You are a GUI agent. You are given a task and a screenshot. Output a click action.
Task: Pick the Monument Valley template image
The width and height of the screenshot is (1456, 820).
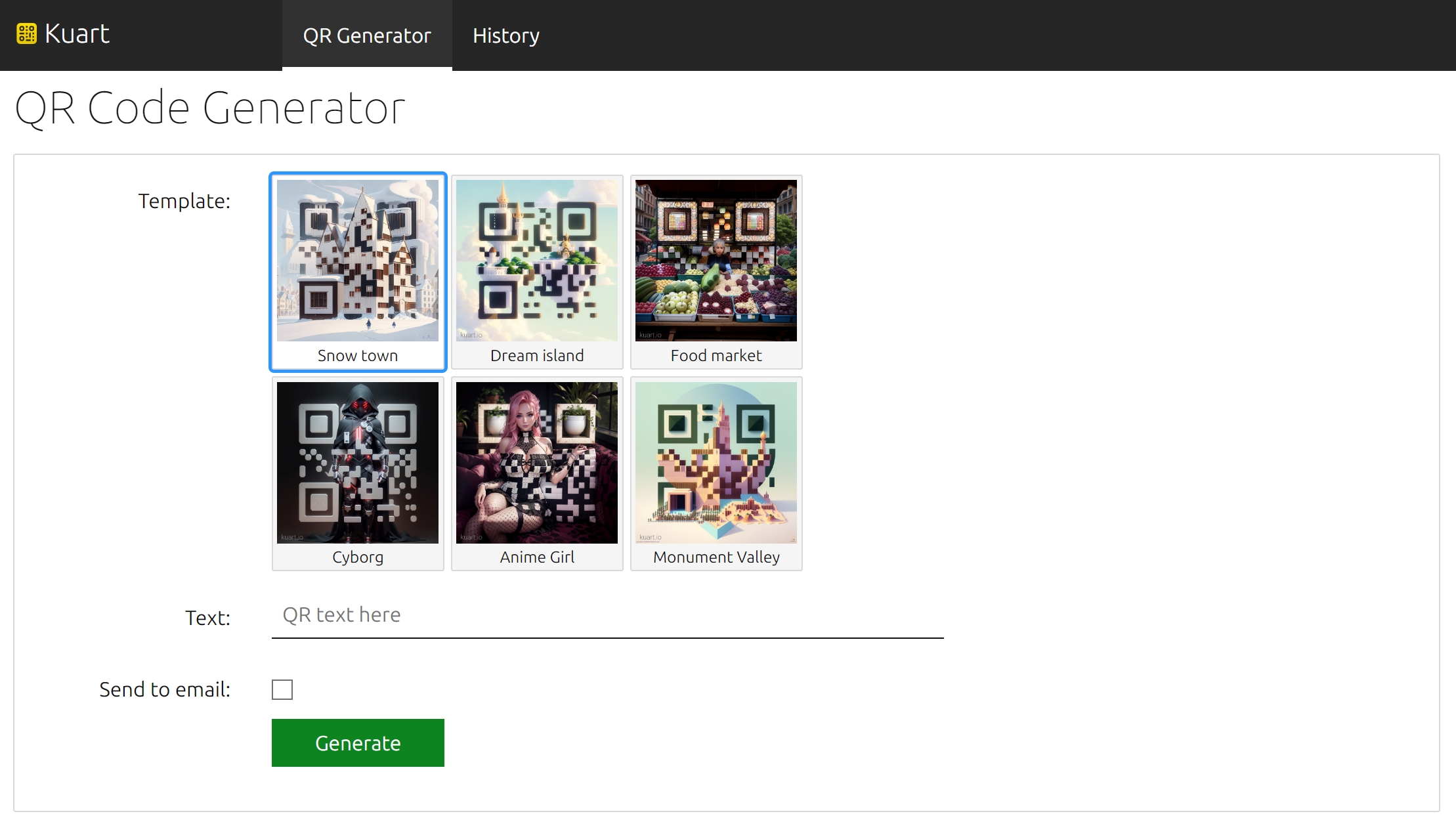click(x=716, y=463)
